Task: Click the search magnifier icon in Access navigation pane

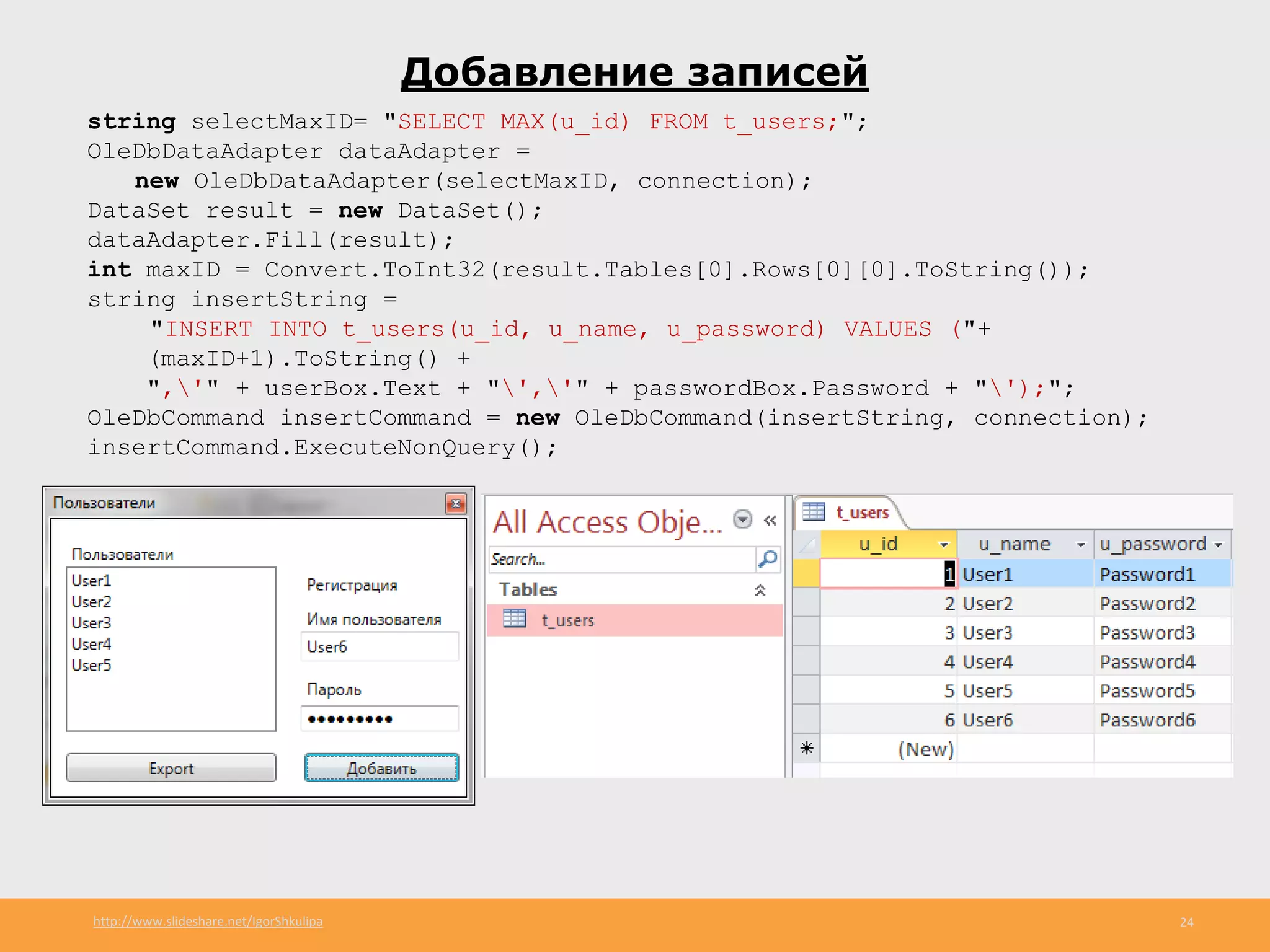Action: 768,559
